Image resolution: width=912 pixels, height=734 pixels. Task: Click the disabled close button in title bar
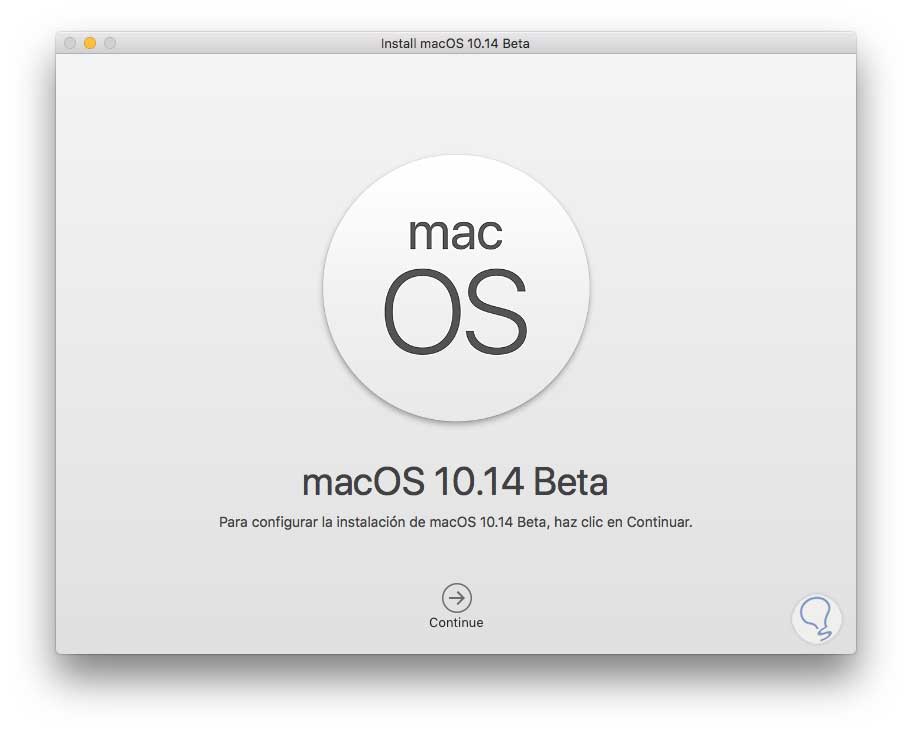coord(70,43)
